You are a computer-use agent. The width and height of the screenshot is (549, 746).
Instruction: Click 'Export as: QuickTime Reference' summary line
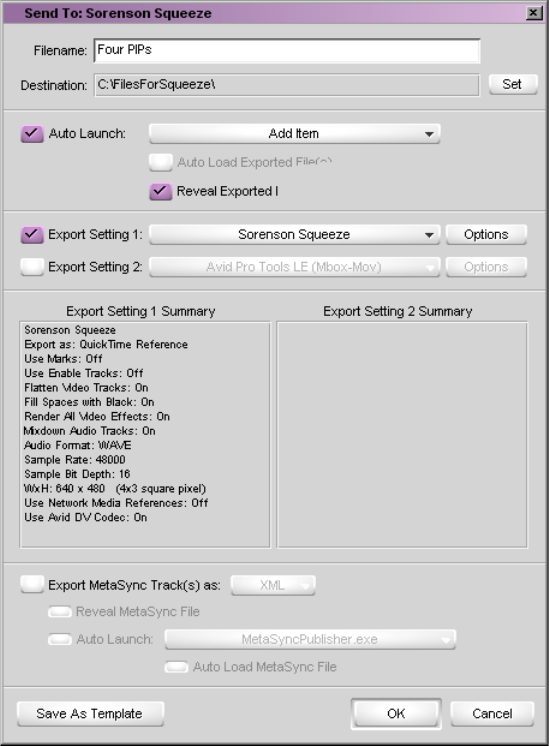pos(106,344)
